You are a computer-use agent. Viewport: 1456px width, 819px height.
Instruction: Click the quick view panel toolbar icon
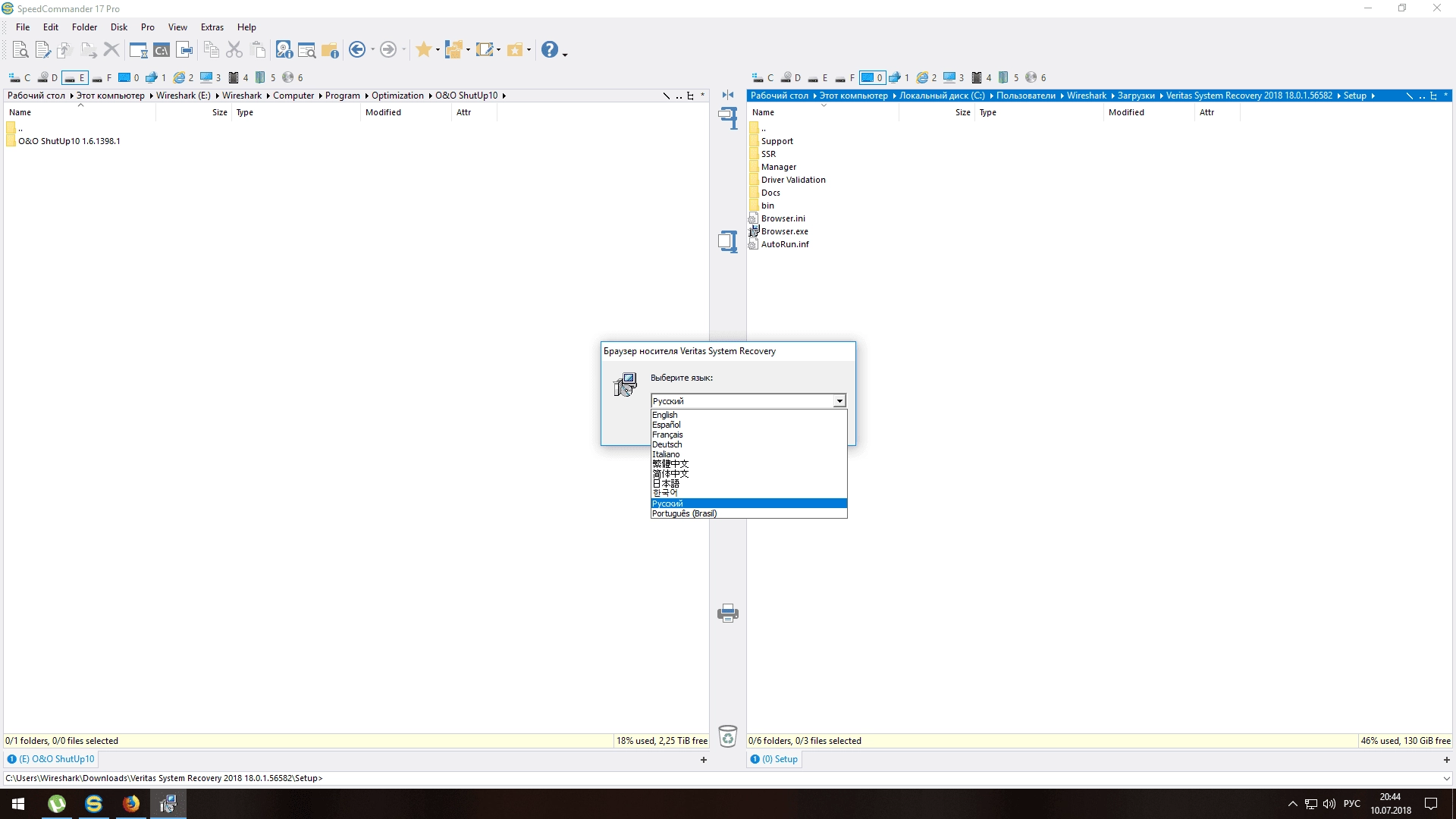(185, 50)
